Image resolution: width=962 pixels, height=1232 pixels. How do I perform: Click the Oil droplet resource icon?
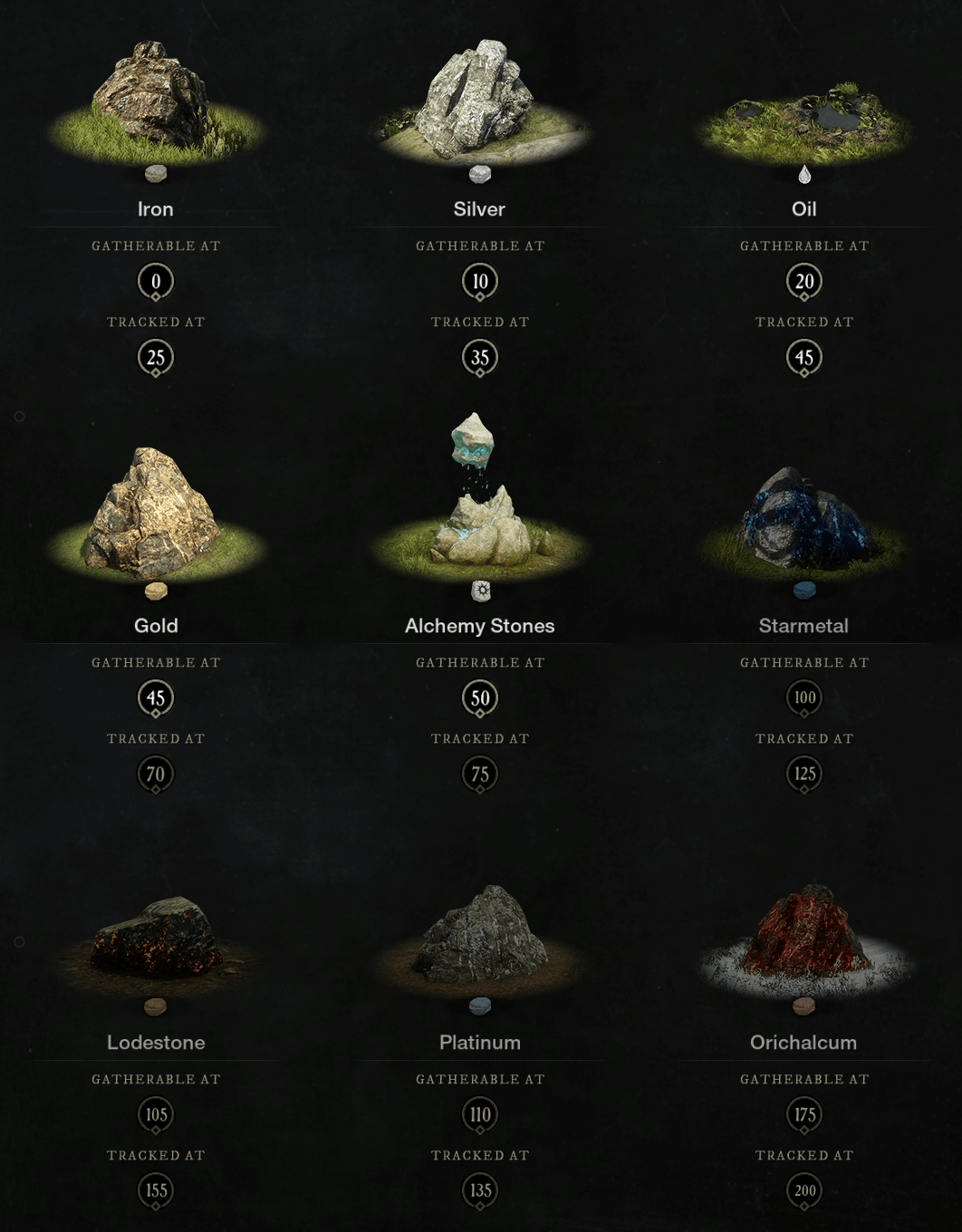point(804,174)
